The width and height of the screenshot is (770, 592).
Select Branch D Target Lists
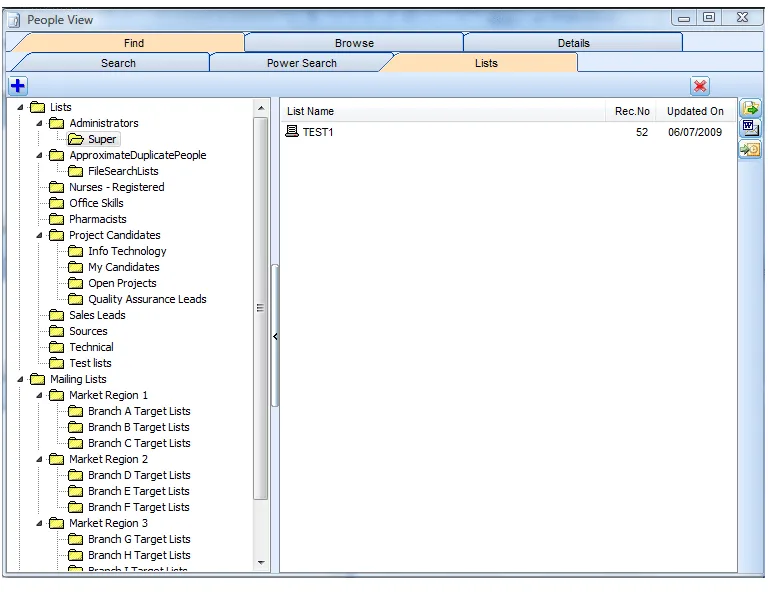pyautogui.click(x=139, y=475)
